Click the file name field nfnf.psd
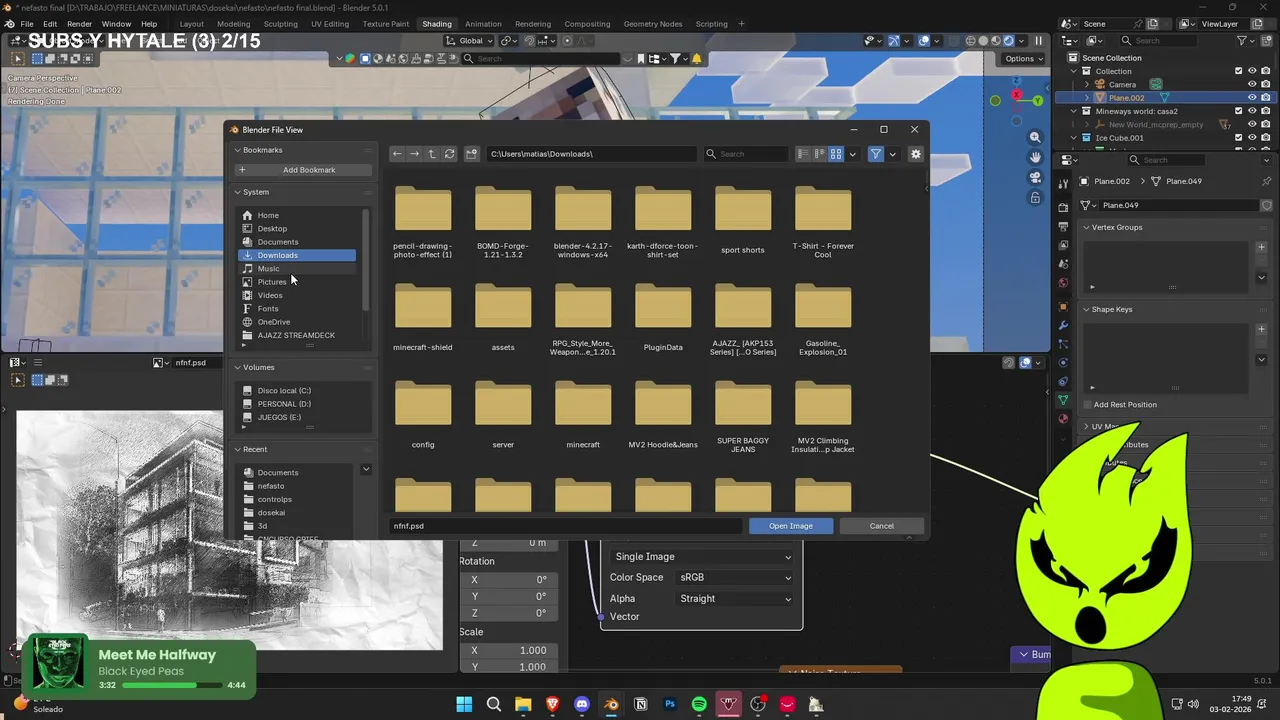 [x=565, y=526]
